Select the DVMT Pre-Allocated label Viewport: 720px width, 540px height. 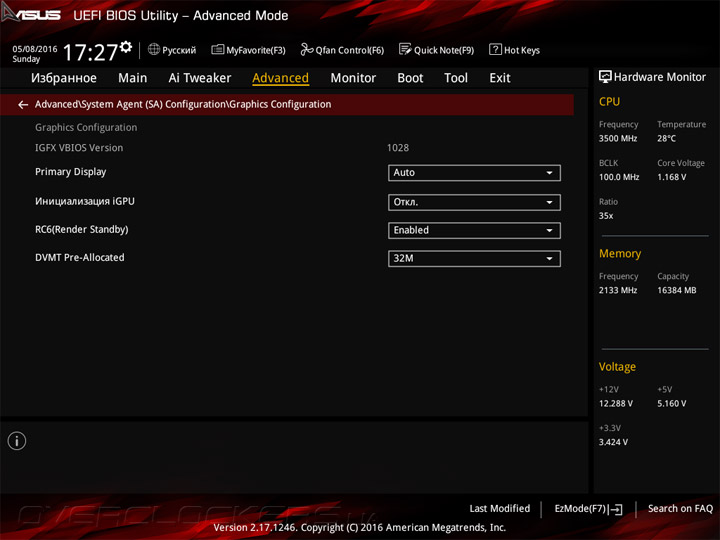80,258
